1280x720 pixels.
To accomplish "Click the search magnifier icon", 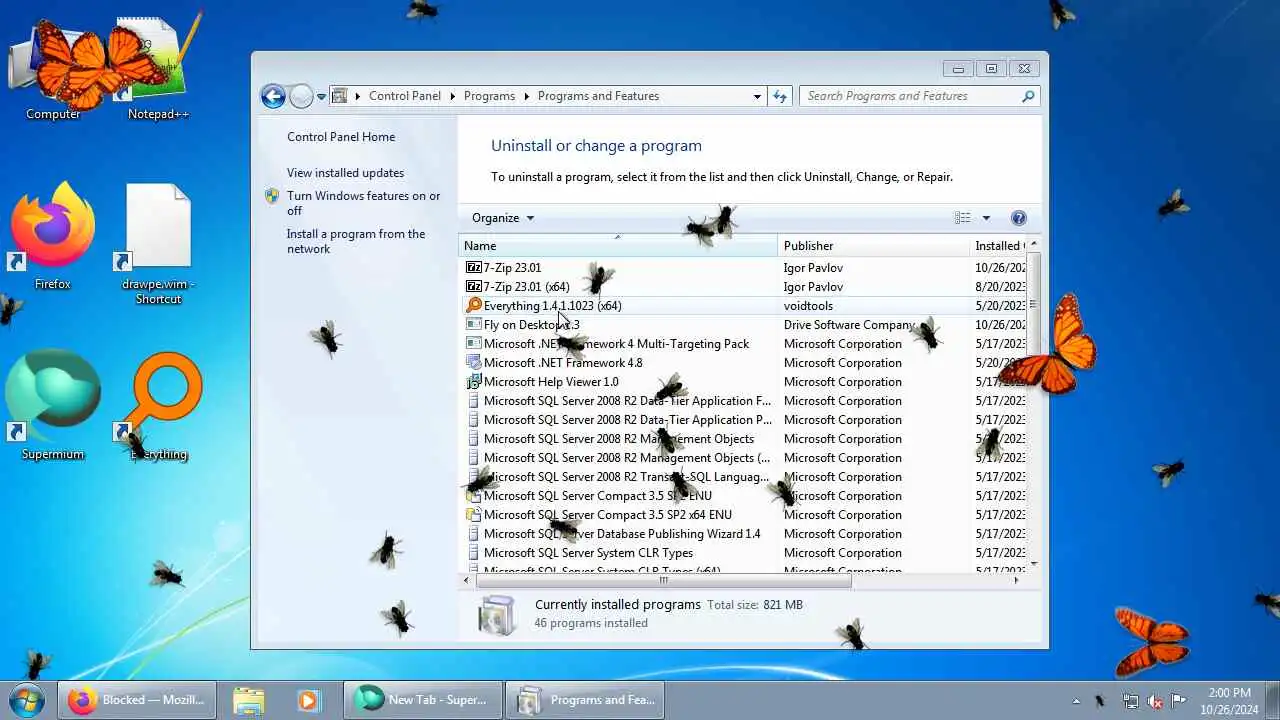I will click(1027, 96).
